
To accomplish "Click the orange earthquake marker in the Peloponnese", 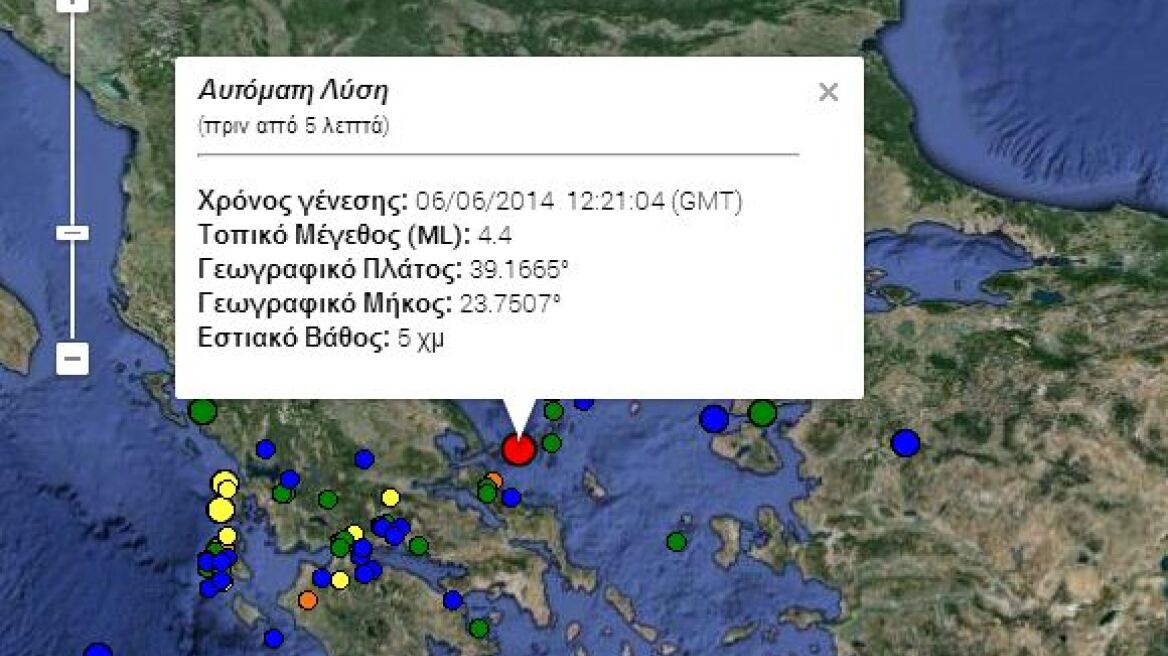I will click(308, 600).
